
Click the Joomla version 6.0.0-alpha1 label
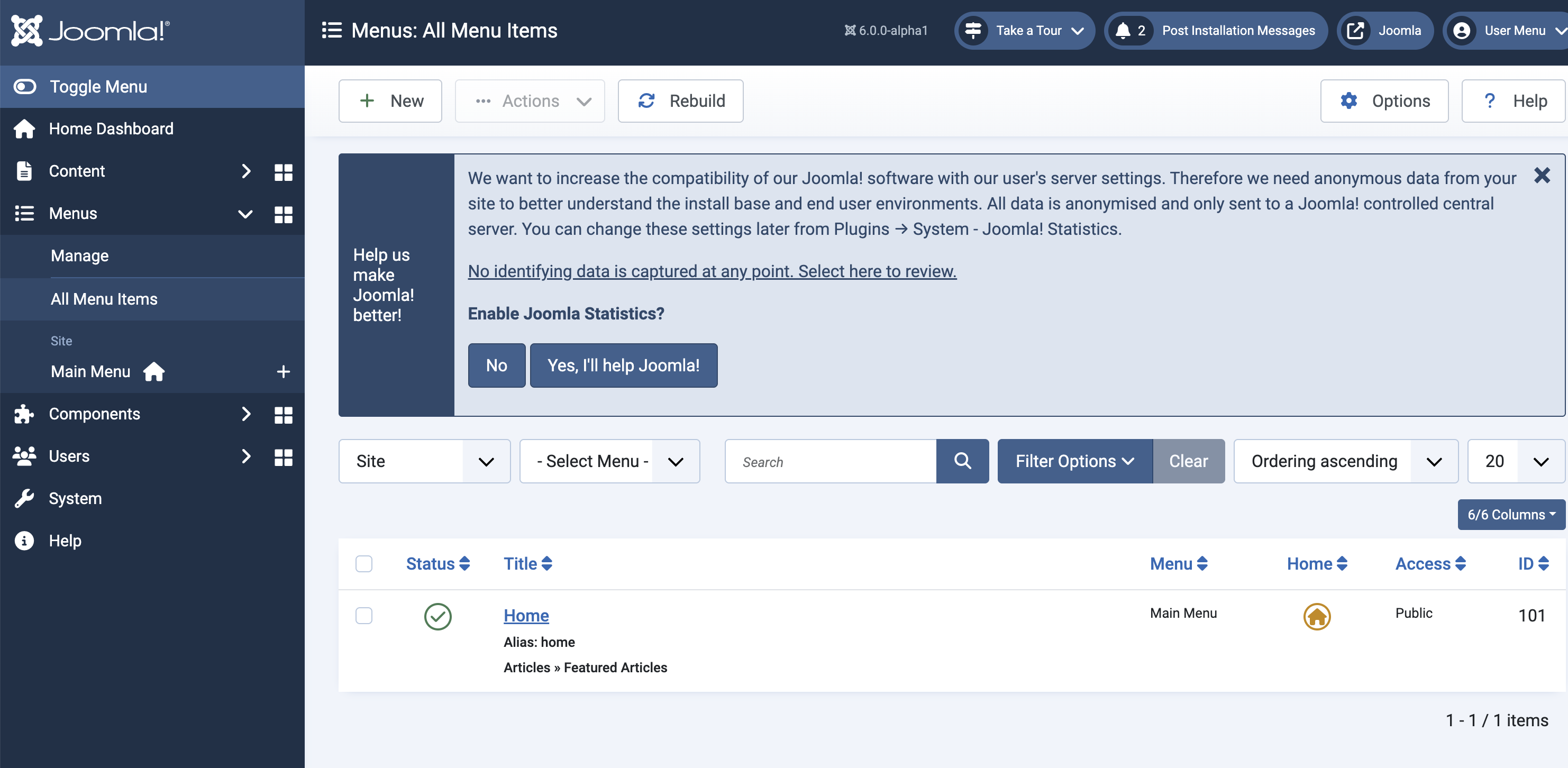click(886, 31)
